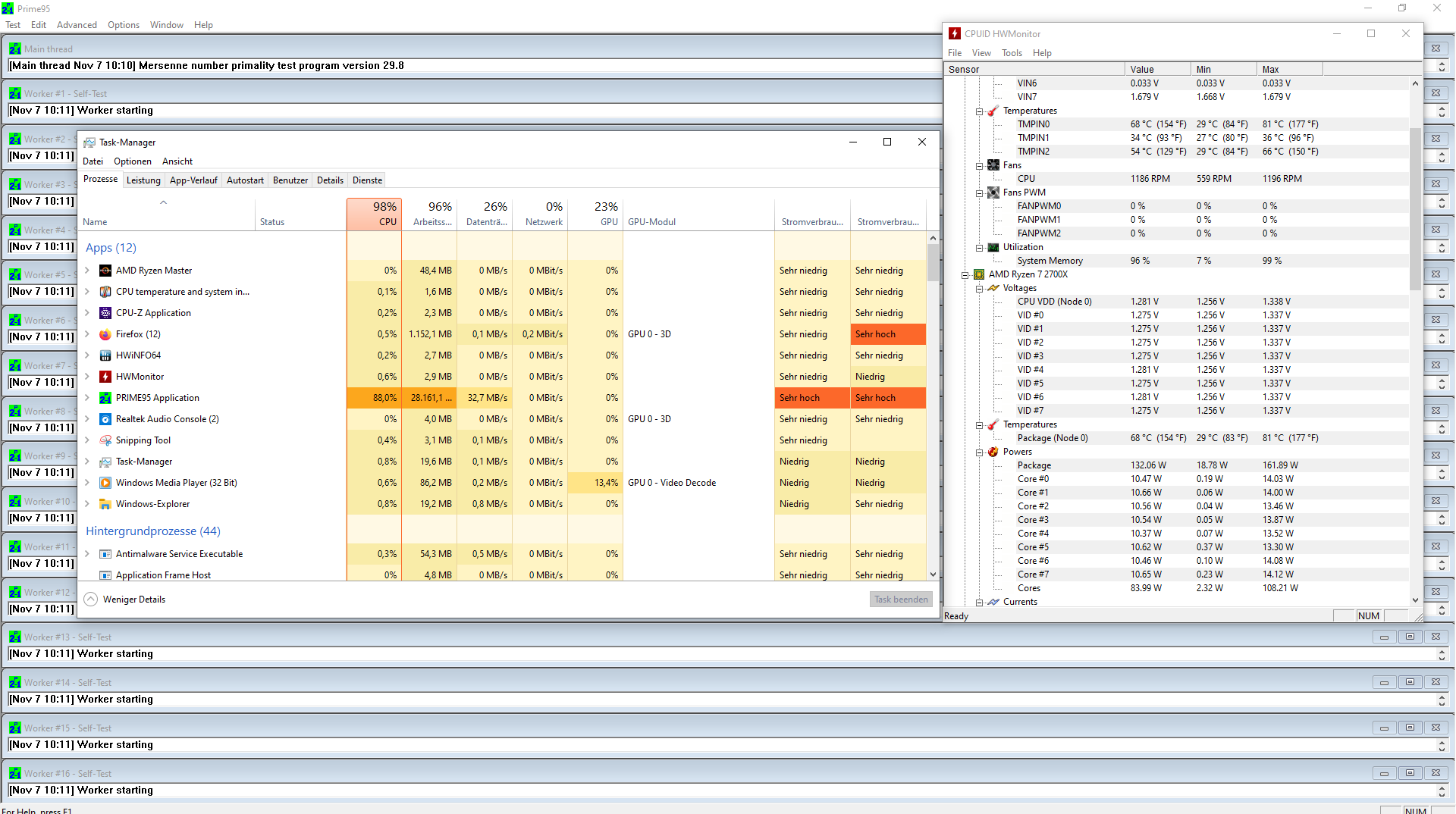The width and height of the screenshot is (1456, 814).
Task: Click the Task-Manager title bar icon
Action: pos(89,142)
